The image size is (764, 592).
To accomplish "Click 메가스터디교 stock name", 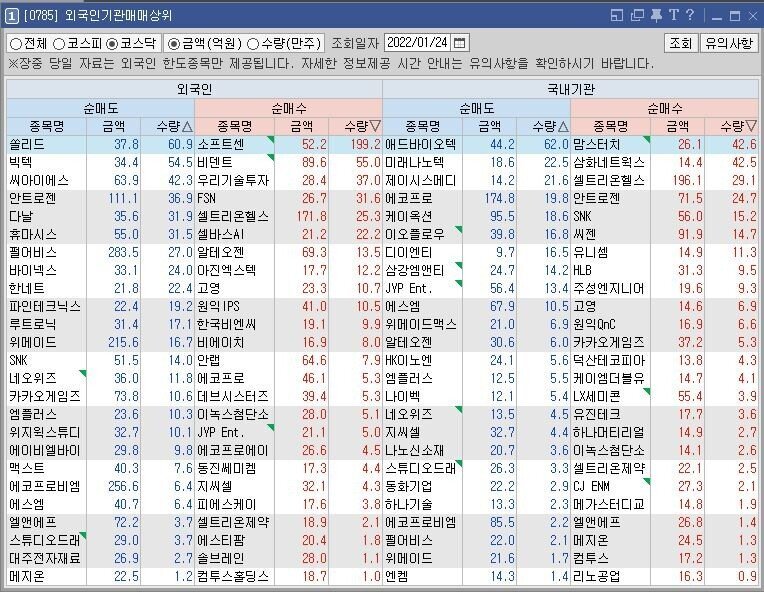I will pos(609,504).
